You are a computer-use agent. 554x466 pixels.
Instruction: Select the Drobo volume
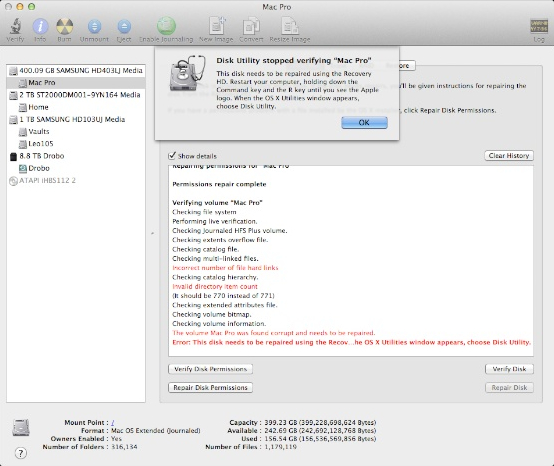pos(76,168)
